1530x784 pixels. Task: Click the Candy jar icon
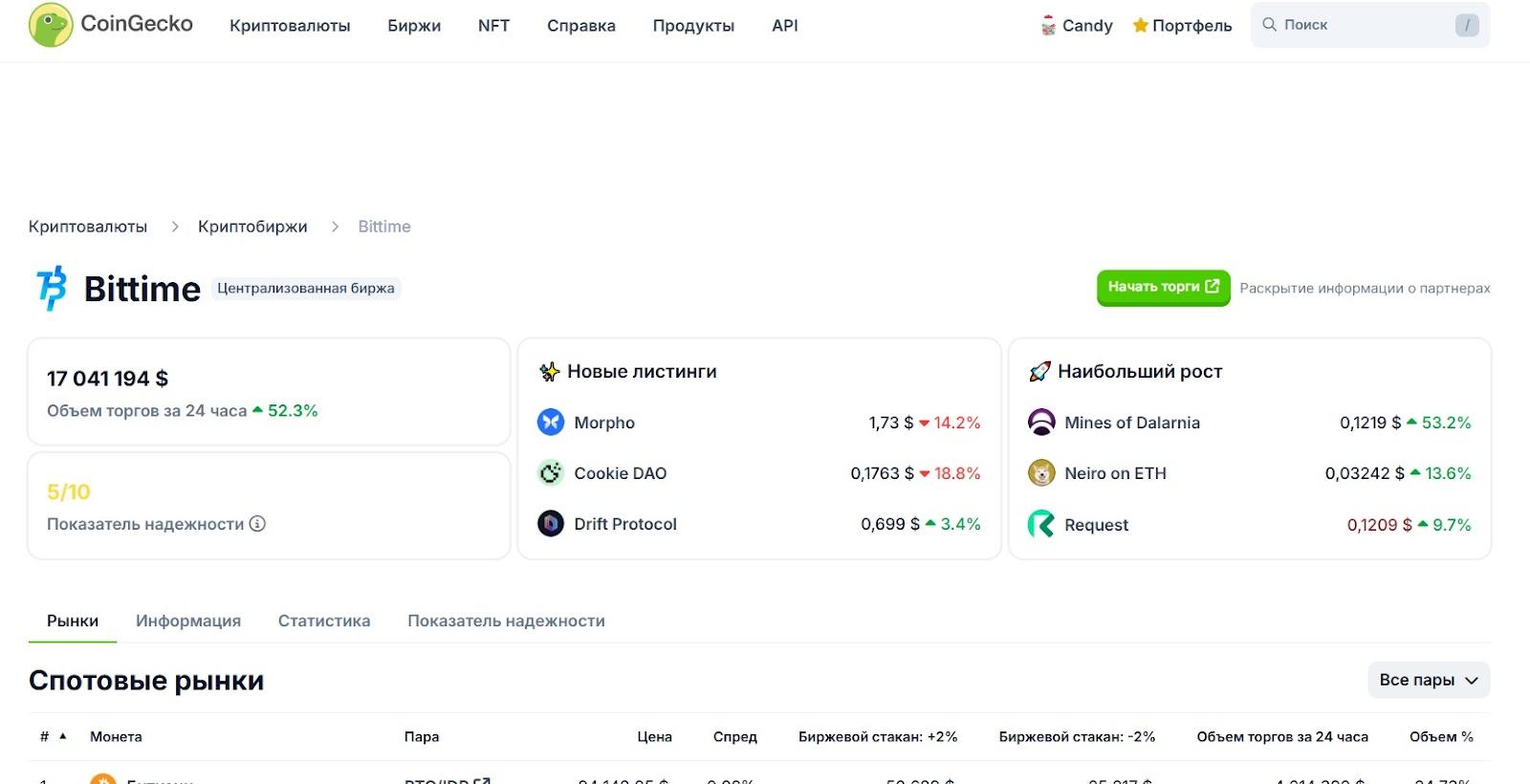click(1048, 26)
